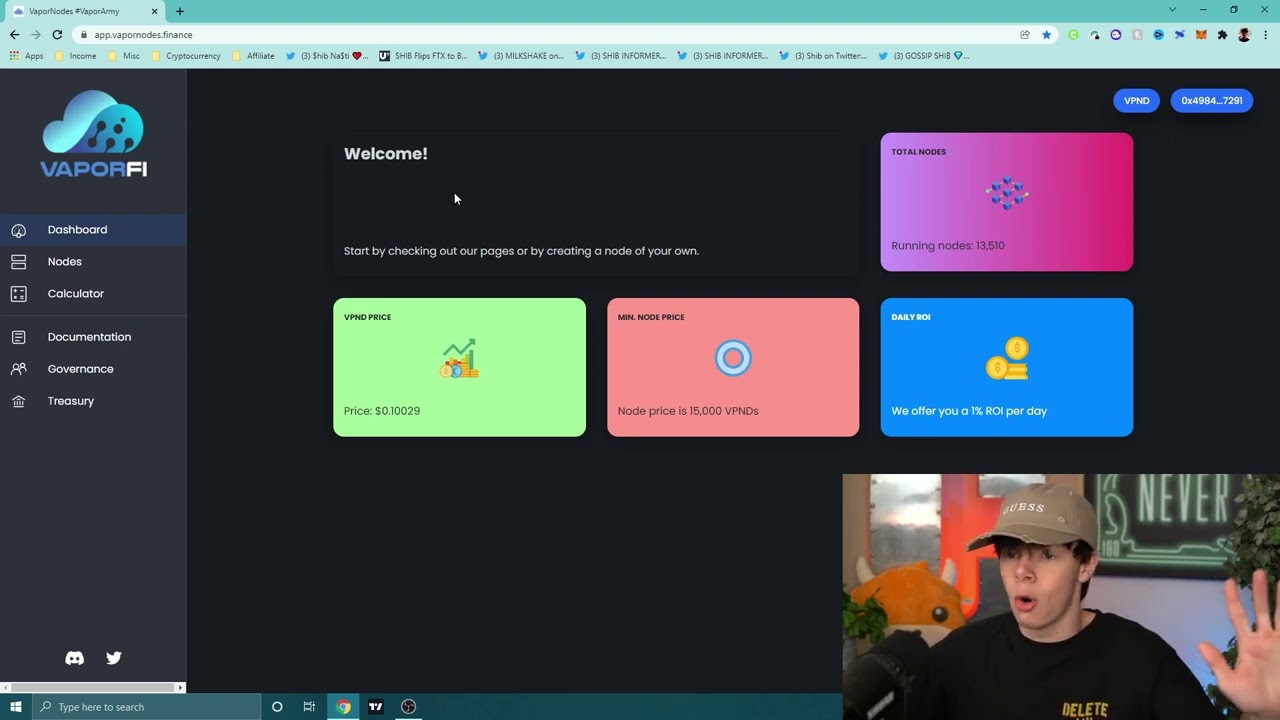Open the Discord icon in sidebar
This screenshot has height=720, width=1280.
click(74, 658)
